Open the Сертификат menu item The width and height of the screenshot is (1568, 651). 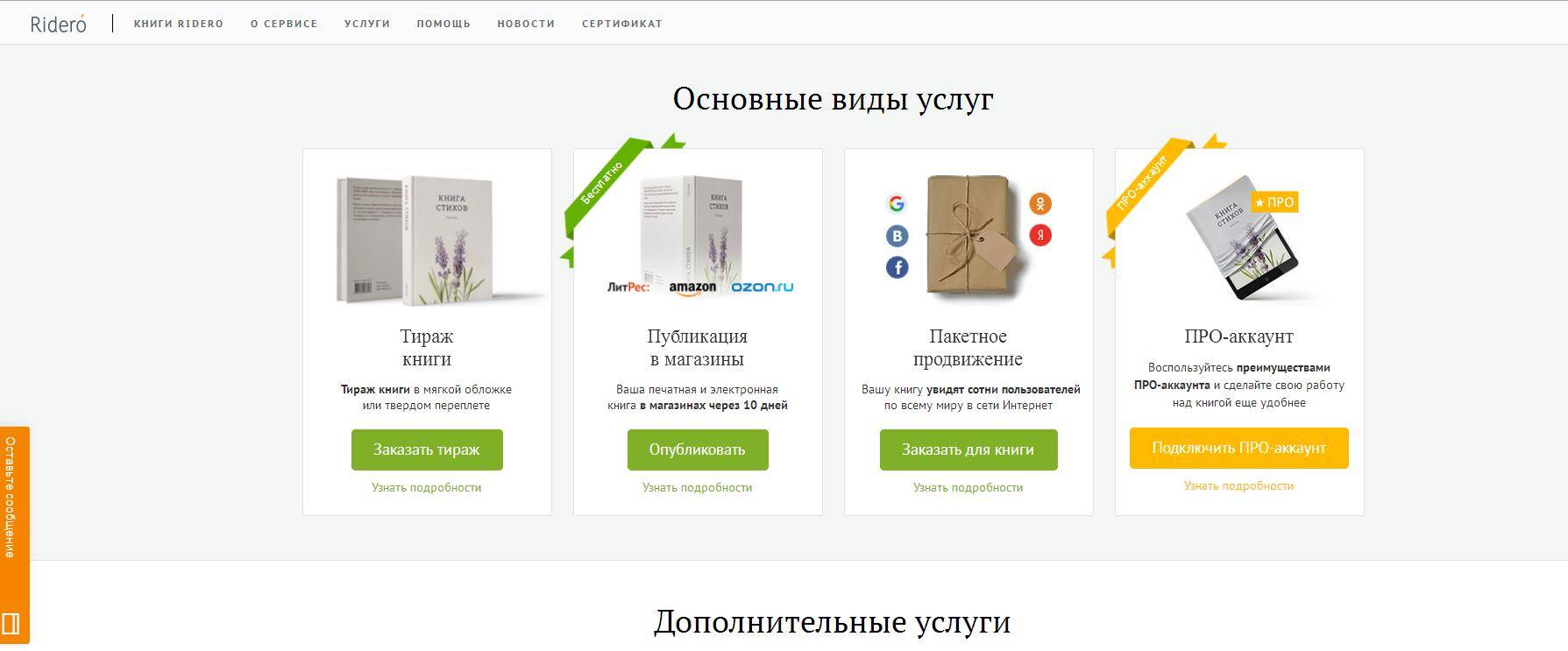tap(622, 24)
